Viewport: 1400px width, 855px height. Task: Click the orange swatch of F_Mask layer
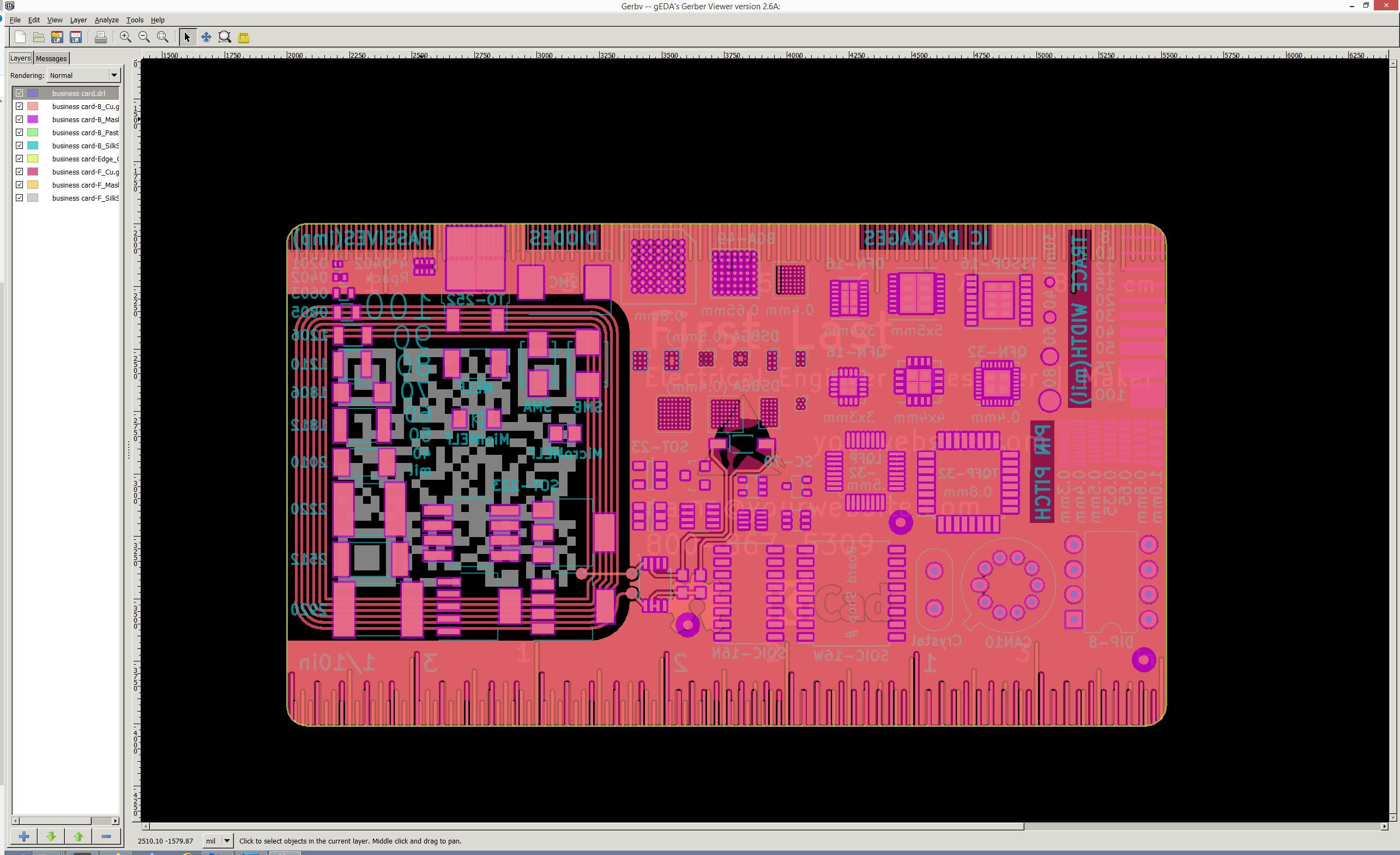(33, 185)
